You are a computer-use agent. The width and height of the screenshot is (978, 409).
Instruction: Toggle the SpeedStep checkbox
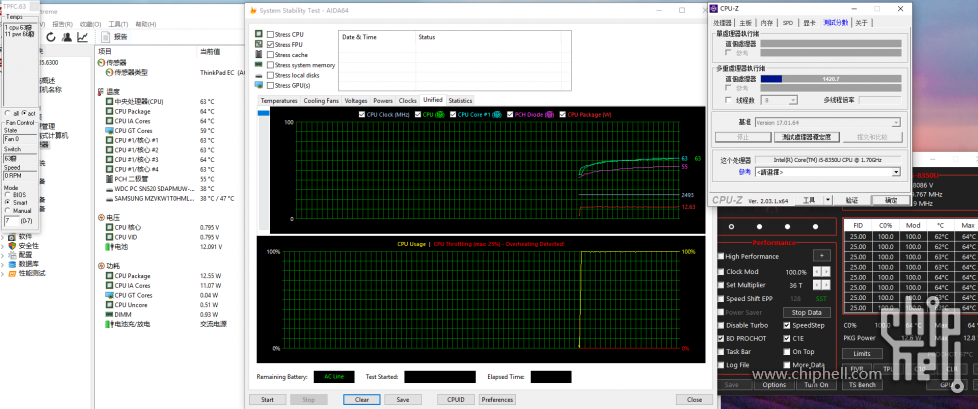[x=787, y=325]
